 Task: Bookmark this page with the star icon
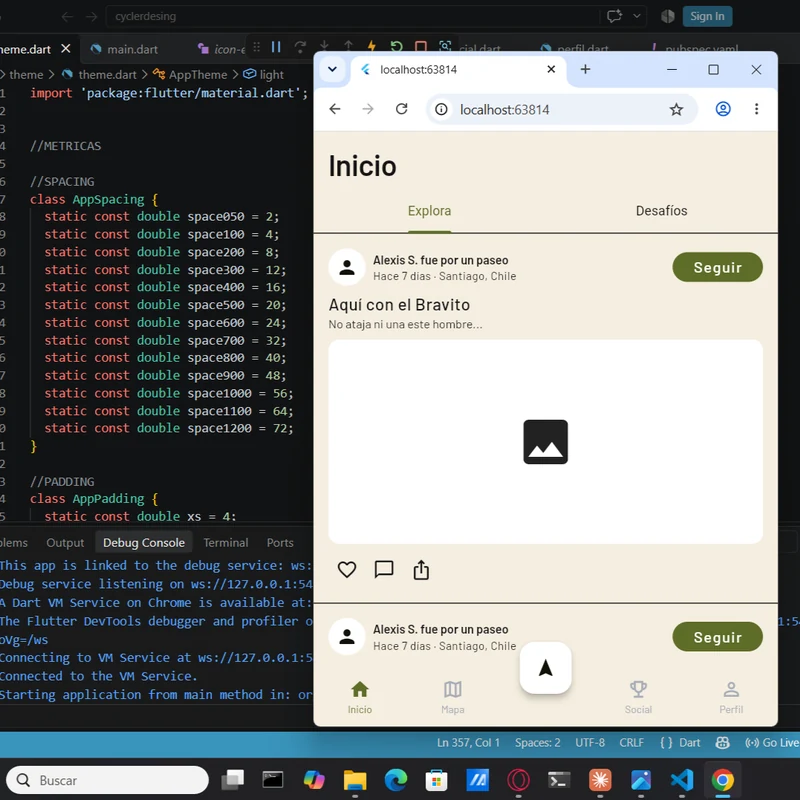pos(676,109)
